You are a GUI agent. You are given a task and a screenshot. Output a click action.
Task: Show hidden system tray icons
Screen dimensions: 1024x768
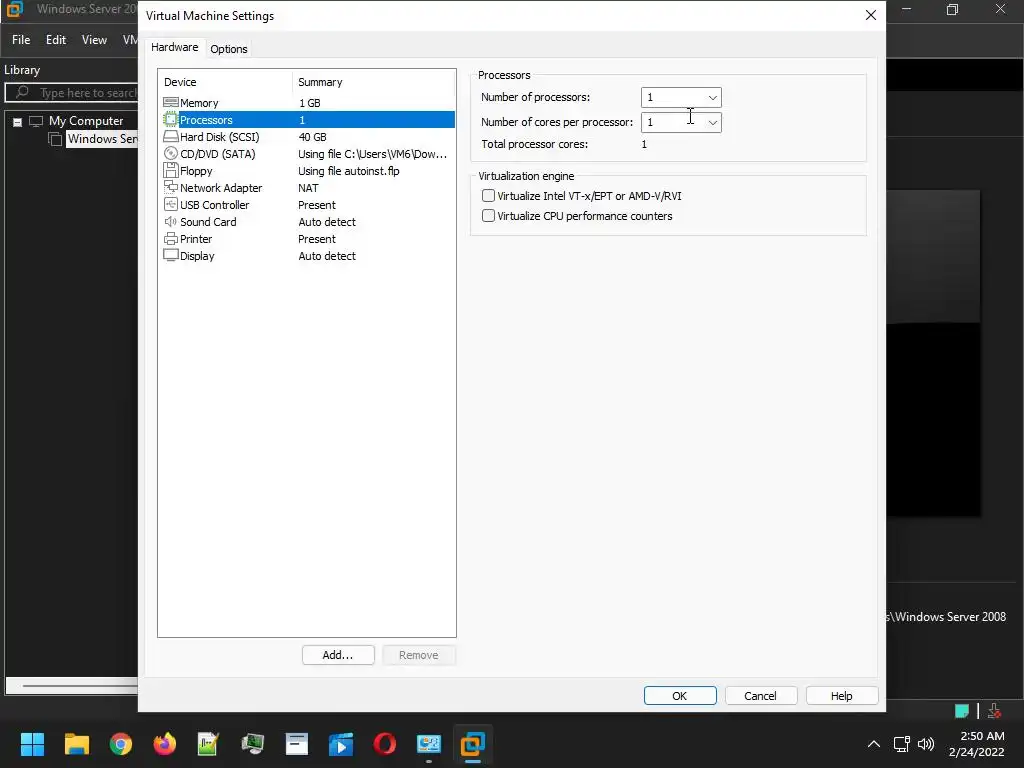pos(873,744)
